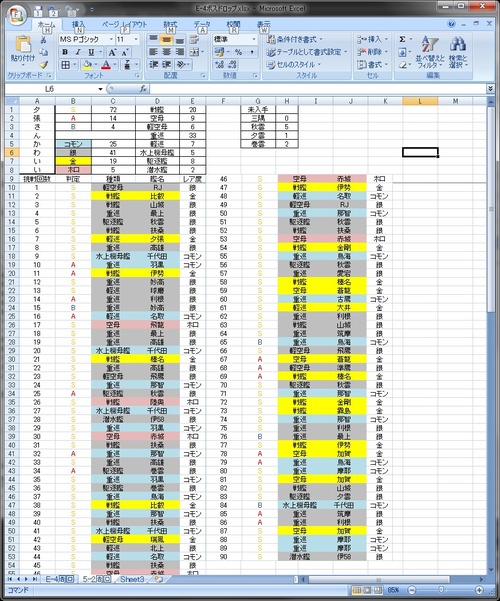The width and height of the screenshot is (500, 601).
Task: Open the 並べ替えとフィルタ sort and filter menu
Action: 430,53
